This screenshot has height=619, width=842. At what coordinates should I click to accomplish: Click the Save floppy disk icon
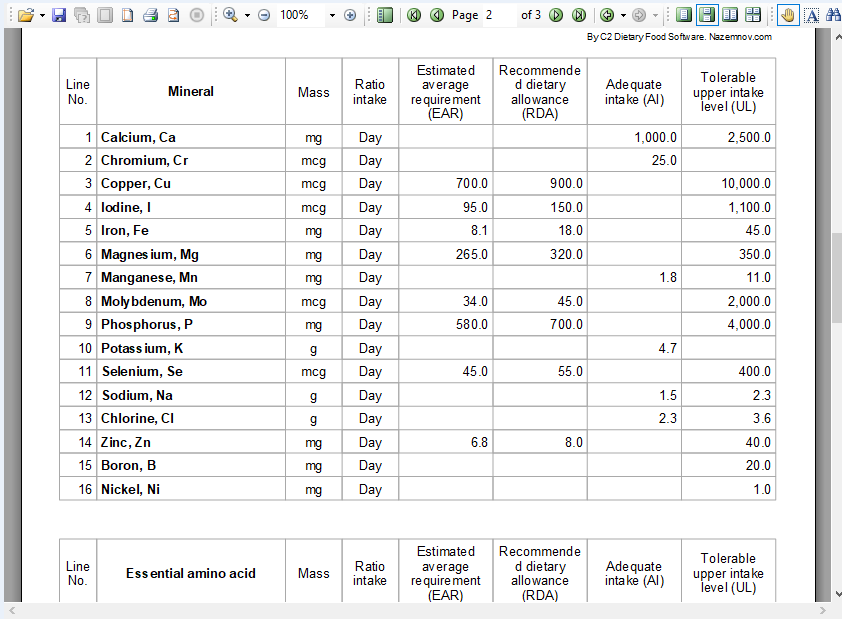pos(59,15)
